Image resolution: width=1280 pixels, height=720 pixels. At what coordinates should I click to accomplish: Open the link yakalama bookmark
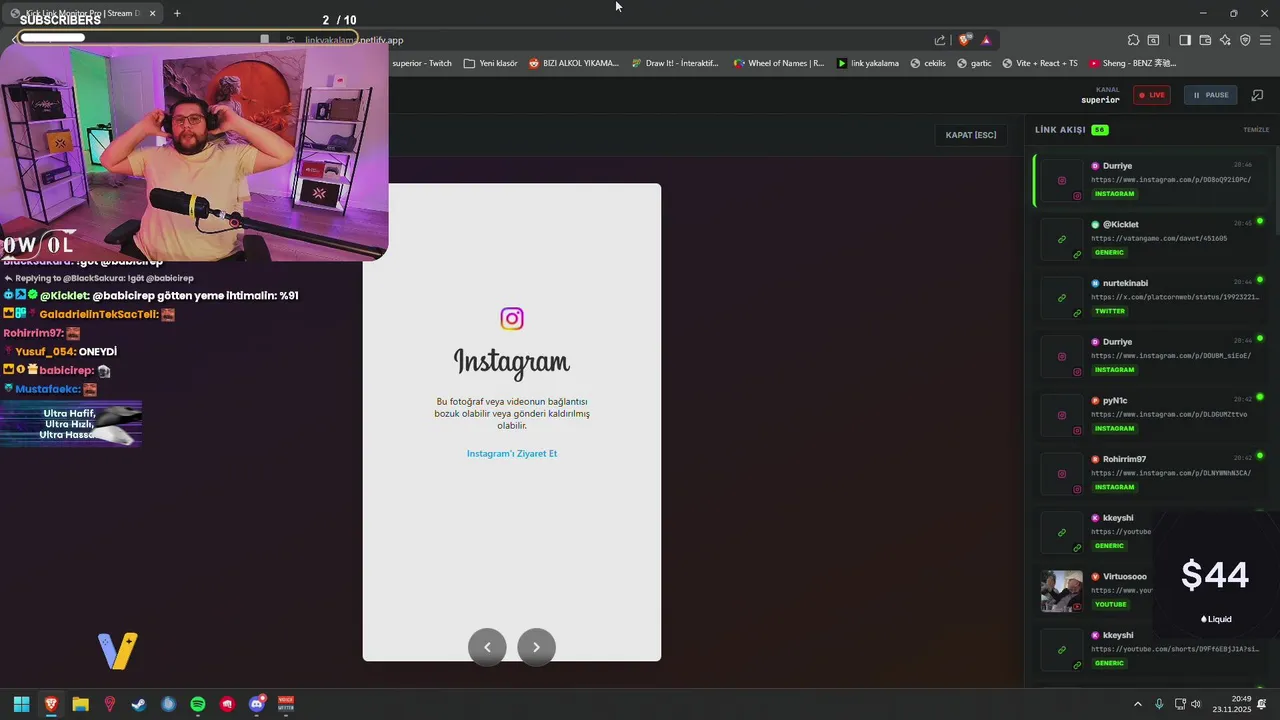[868, 63]
